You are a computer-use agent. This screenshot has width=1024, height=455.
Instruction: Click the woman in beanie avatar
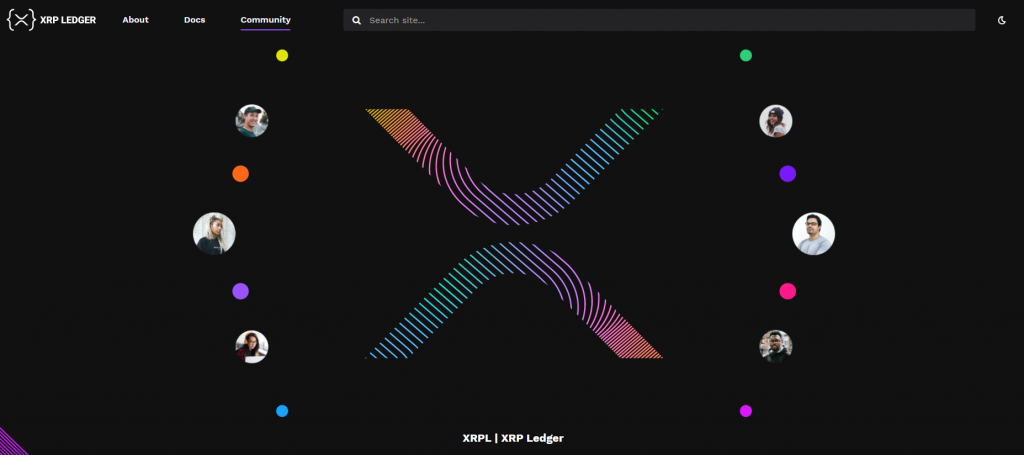point(776,121)
